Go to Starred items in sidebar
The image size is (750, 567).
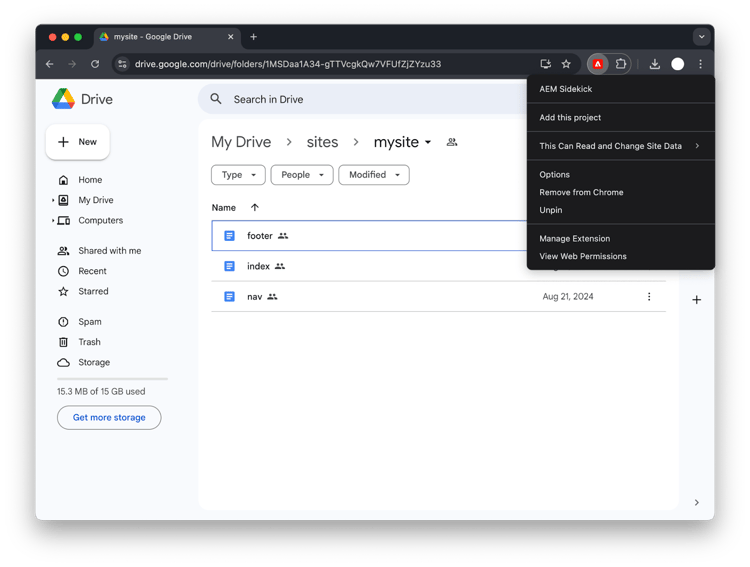click(x=93, y=291)
